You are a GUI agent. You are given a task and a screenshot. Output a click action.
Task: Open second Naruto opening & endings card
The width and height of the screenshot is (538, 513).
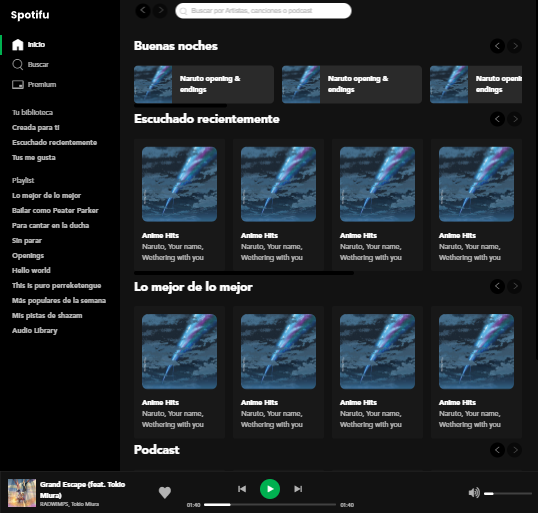pyautogui.click(x=352, y=84)
